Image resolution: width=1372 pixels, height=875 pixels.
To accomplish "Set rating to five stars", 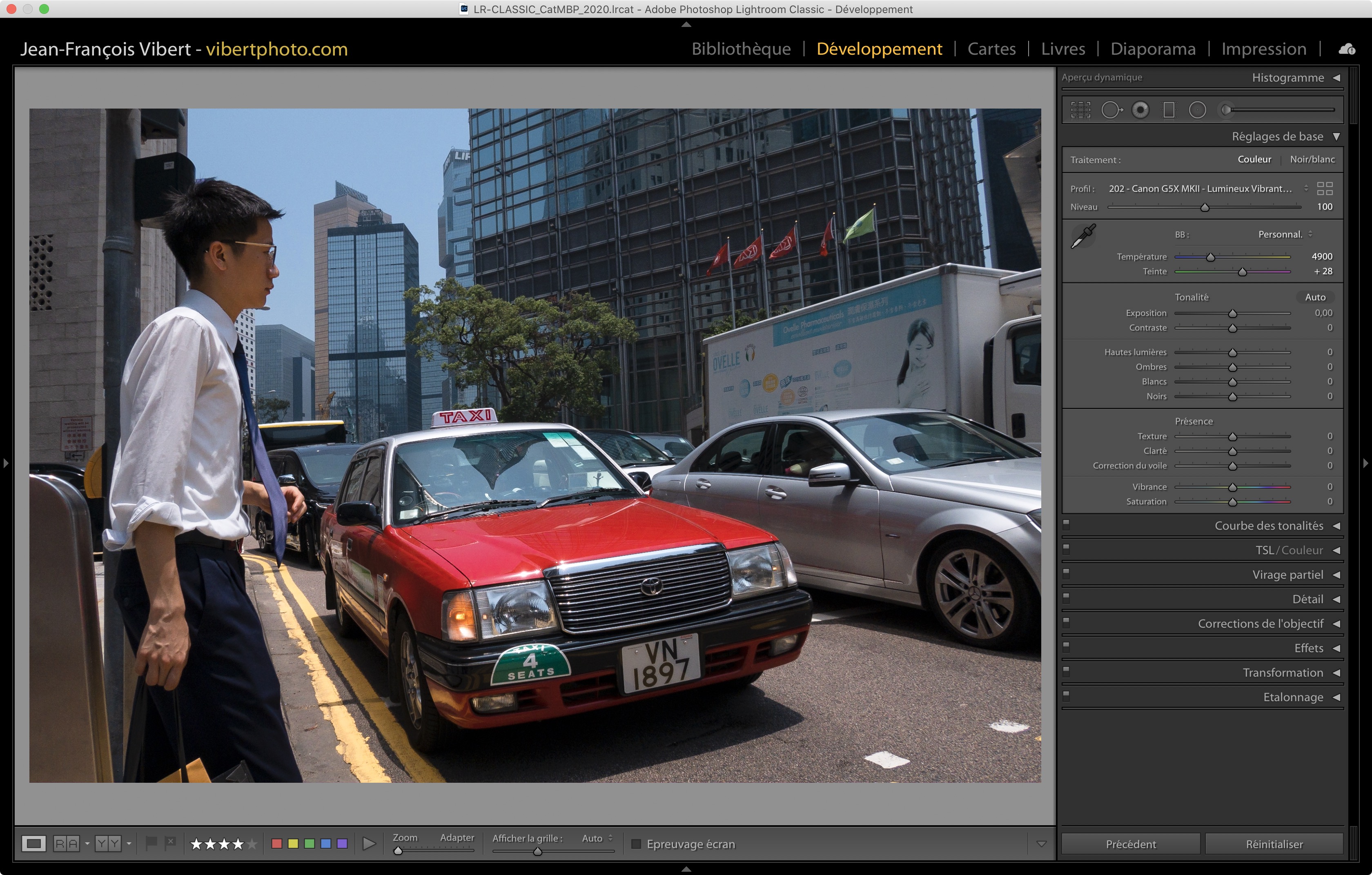I will 252,844.
